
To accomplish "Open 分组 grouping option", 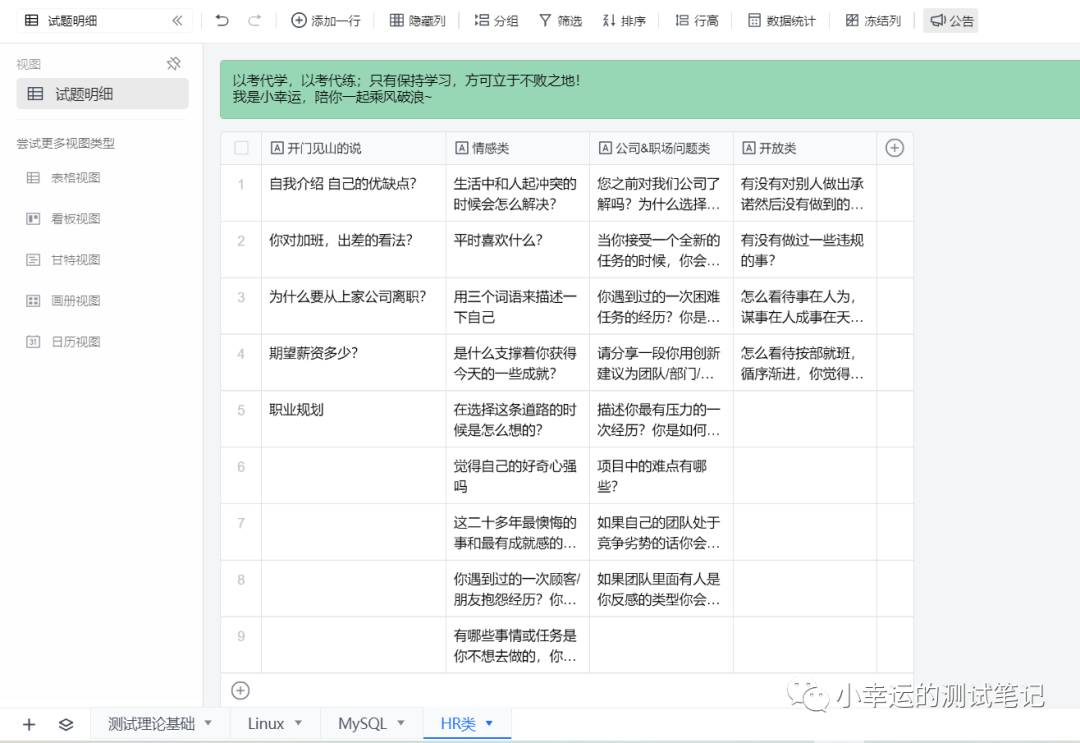I will (x=496, y=21).
